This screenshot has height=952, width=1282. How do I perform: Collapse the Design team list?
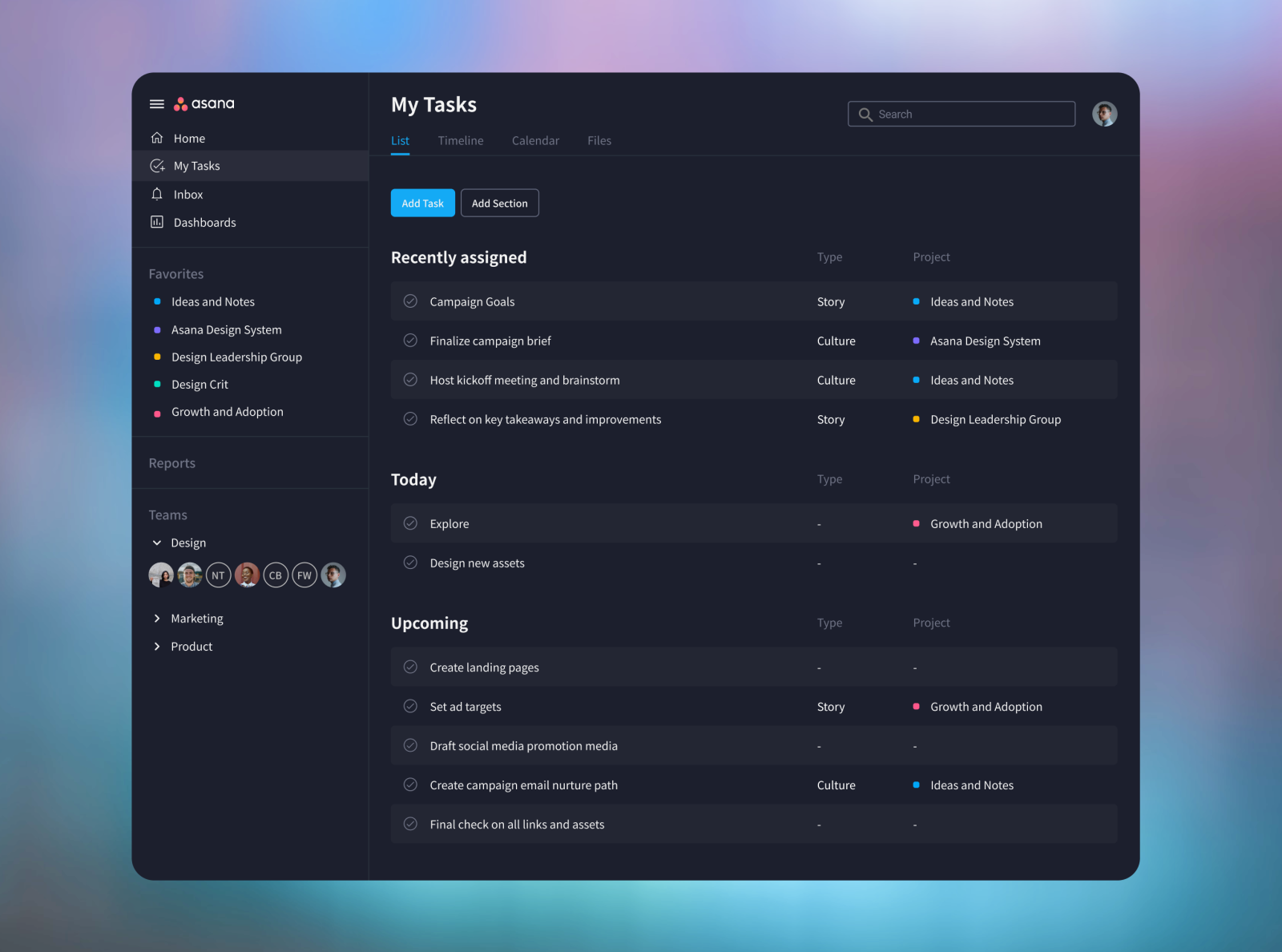coord(157,543)
